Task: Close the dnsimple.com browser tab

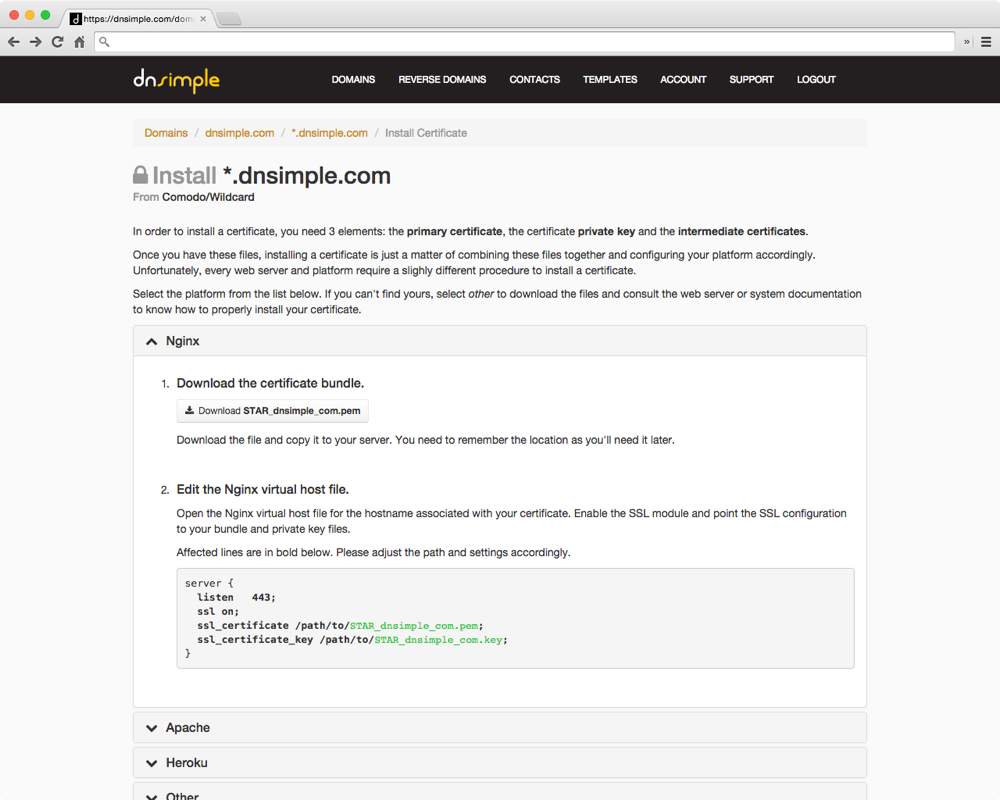Action: (x=203, y=19)
